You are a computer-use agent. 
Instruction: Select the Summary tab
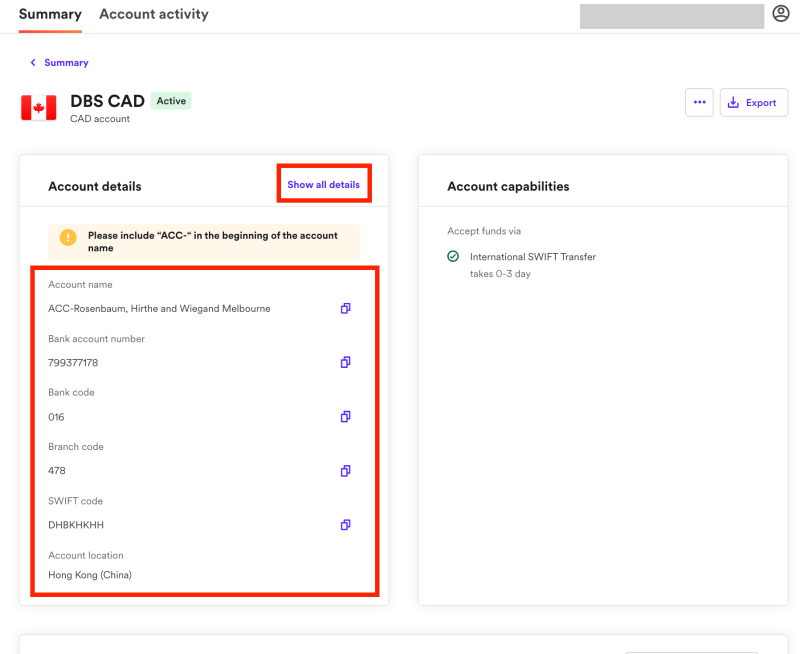tap(50, 14)
